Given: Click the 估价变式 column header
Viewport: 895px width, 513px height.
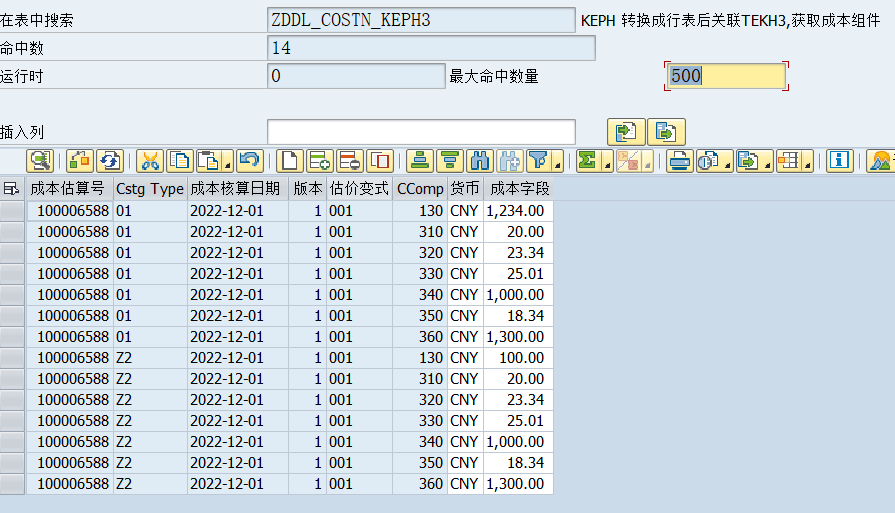Looking at the screenshot, I should pyautogui.click(x=359, y=188).
